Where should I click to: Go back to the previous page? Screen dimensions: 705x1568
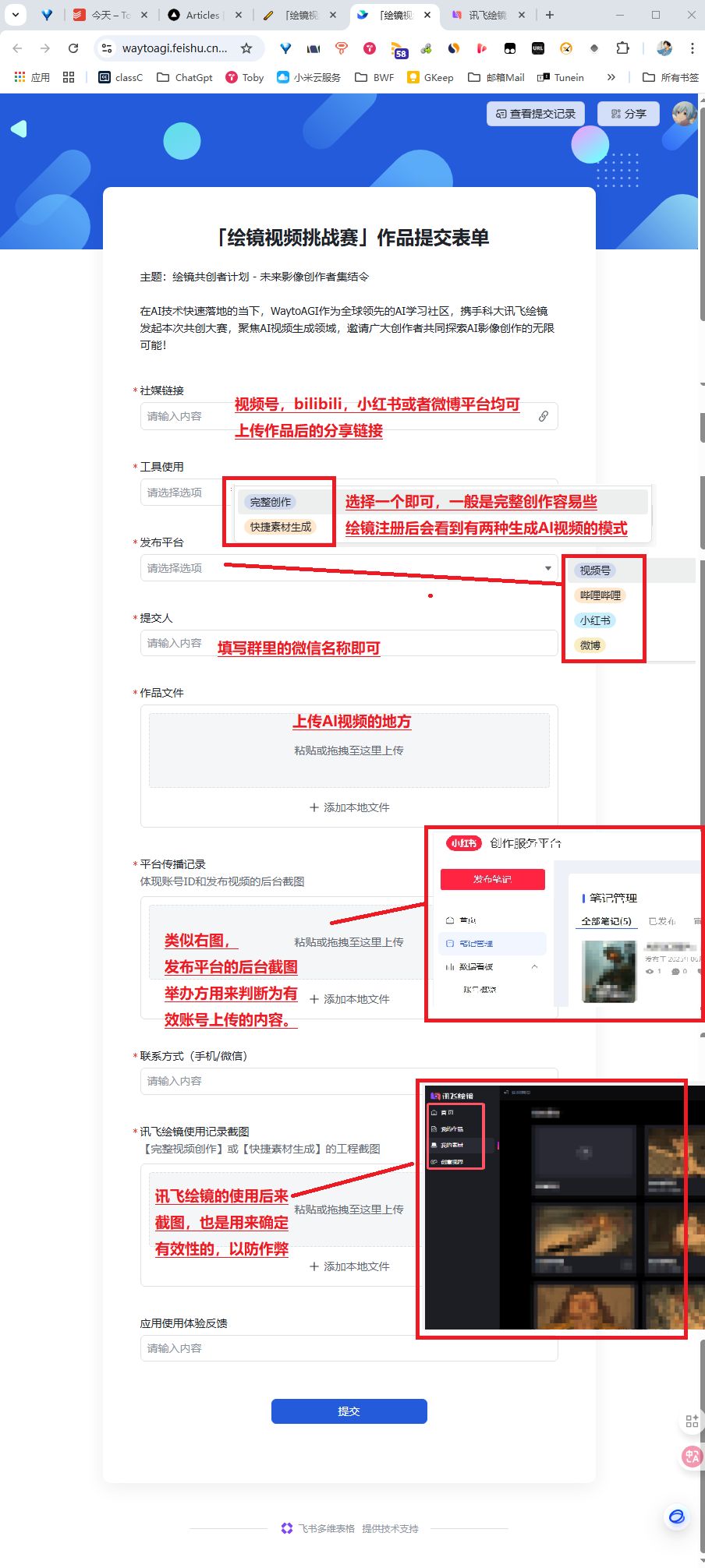17,48
